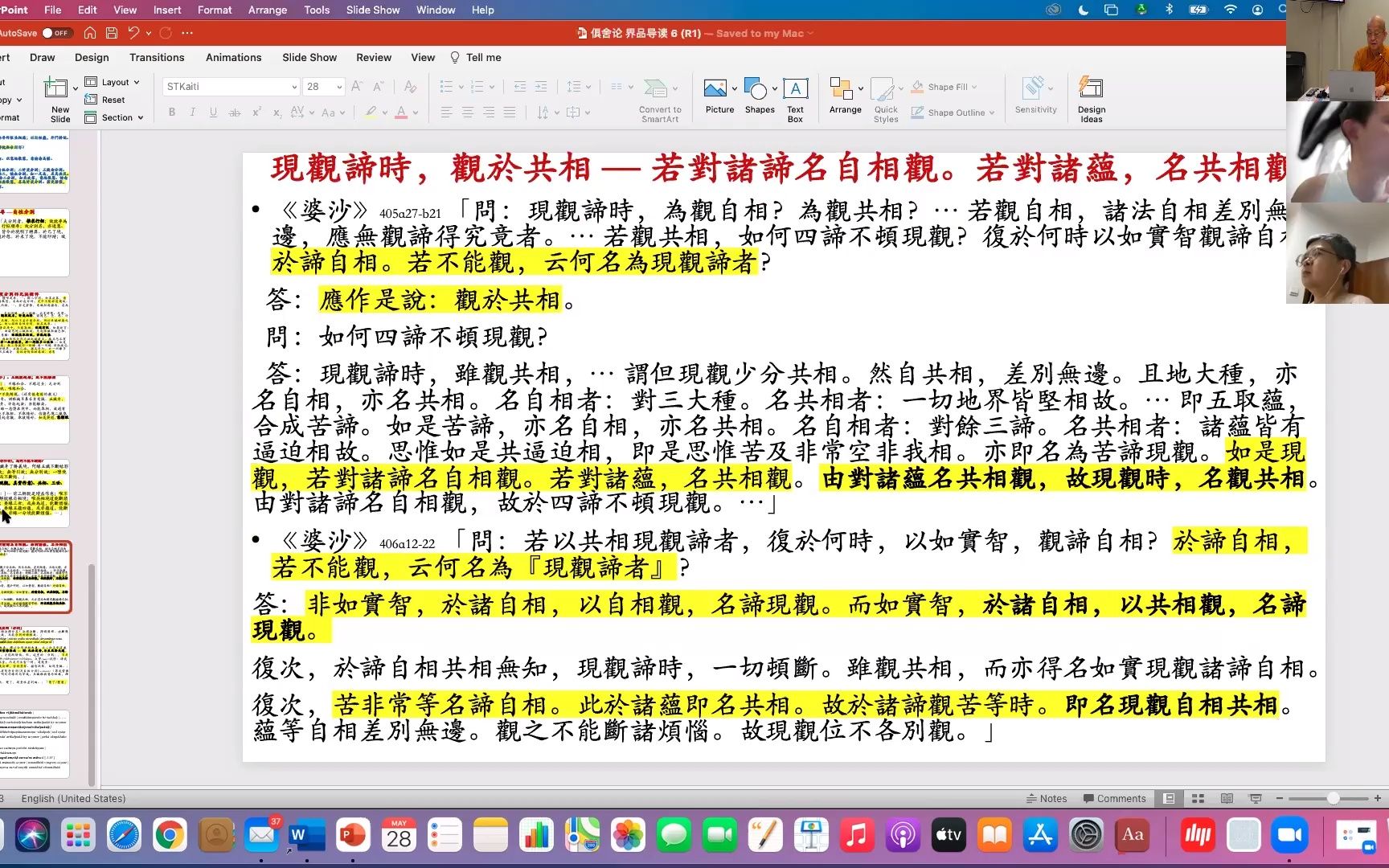Open the Design Ideas pane
The height and width of the screenshot is (868, 1389).
[1092, 100]
